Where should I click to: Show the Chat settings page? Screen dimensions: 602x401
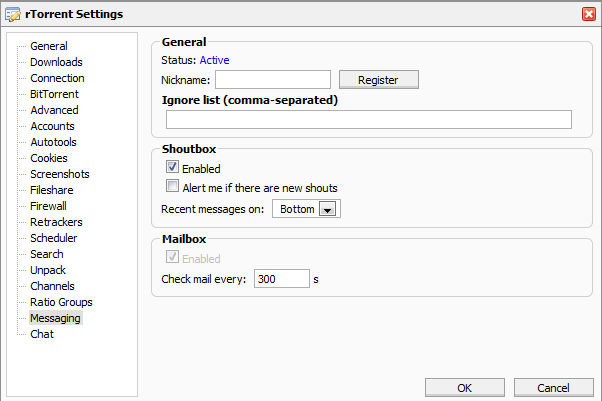42,334
